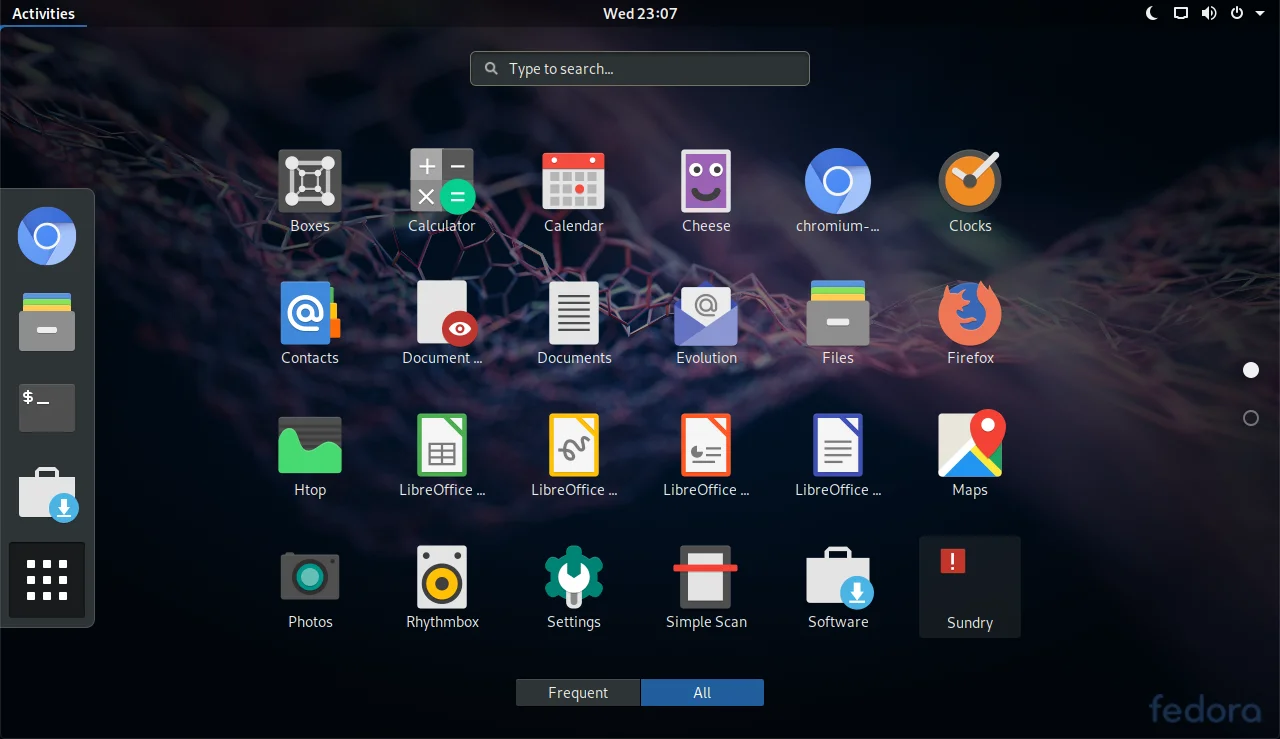1280x739 pixels.
Task: Launch Simple Scan
Action: (x=706, y=588)
